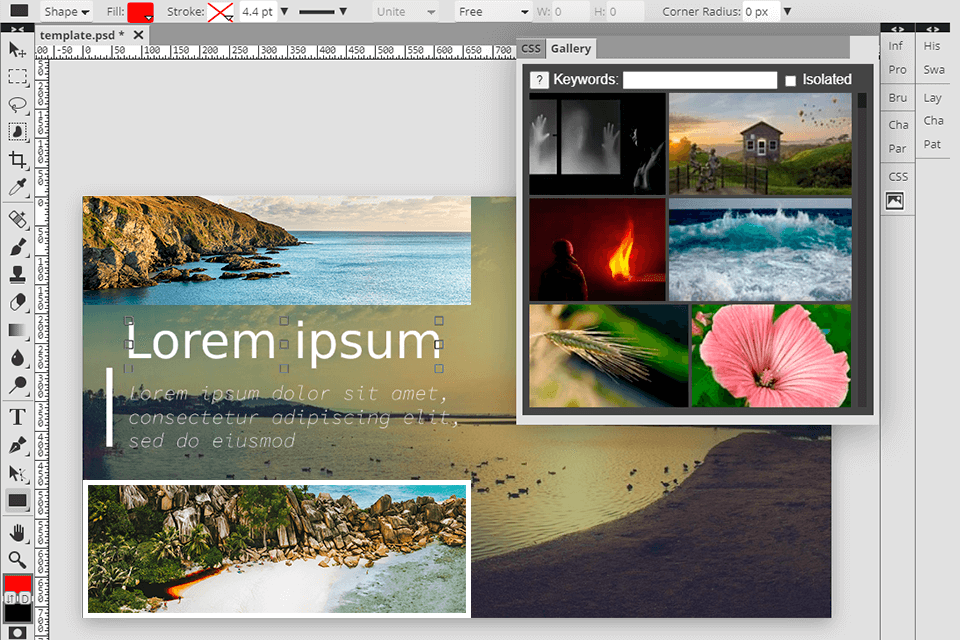
Task: Select the Move tool
Action: [x=17, y=49]
